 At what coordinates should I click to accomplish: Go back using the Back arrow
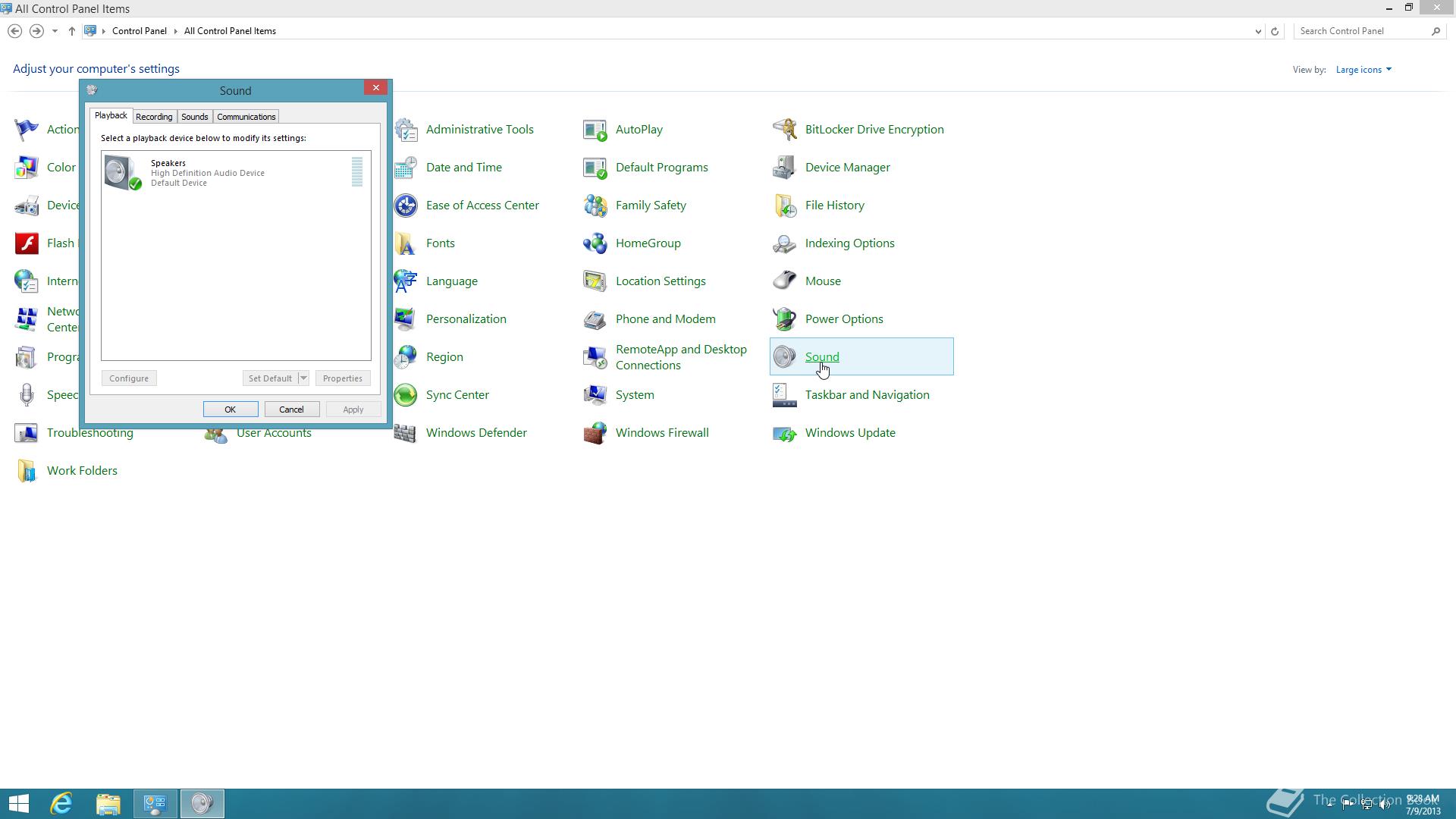pos(14,31)
